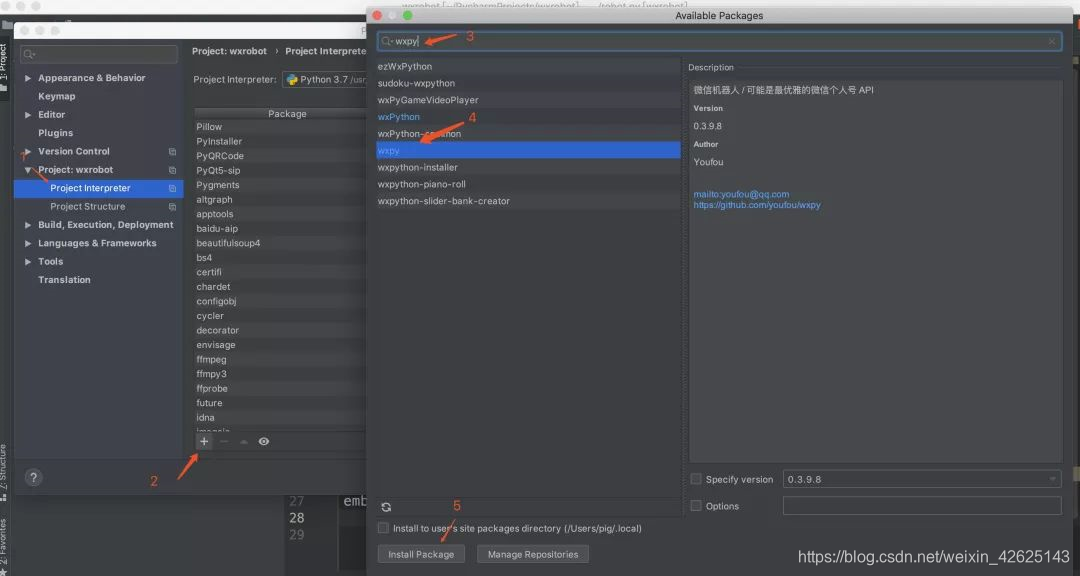1080x576 pixels.
Task: Select wxpython-slider-bank-creator package
Action: point(528,201)
